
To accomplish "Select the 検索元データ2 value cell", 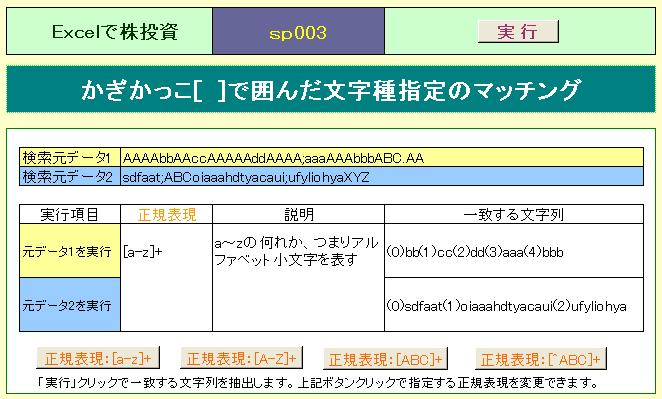I will click(382, 176).
